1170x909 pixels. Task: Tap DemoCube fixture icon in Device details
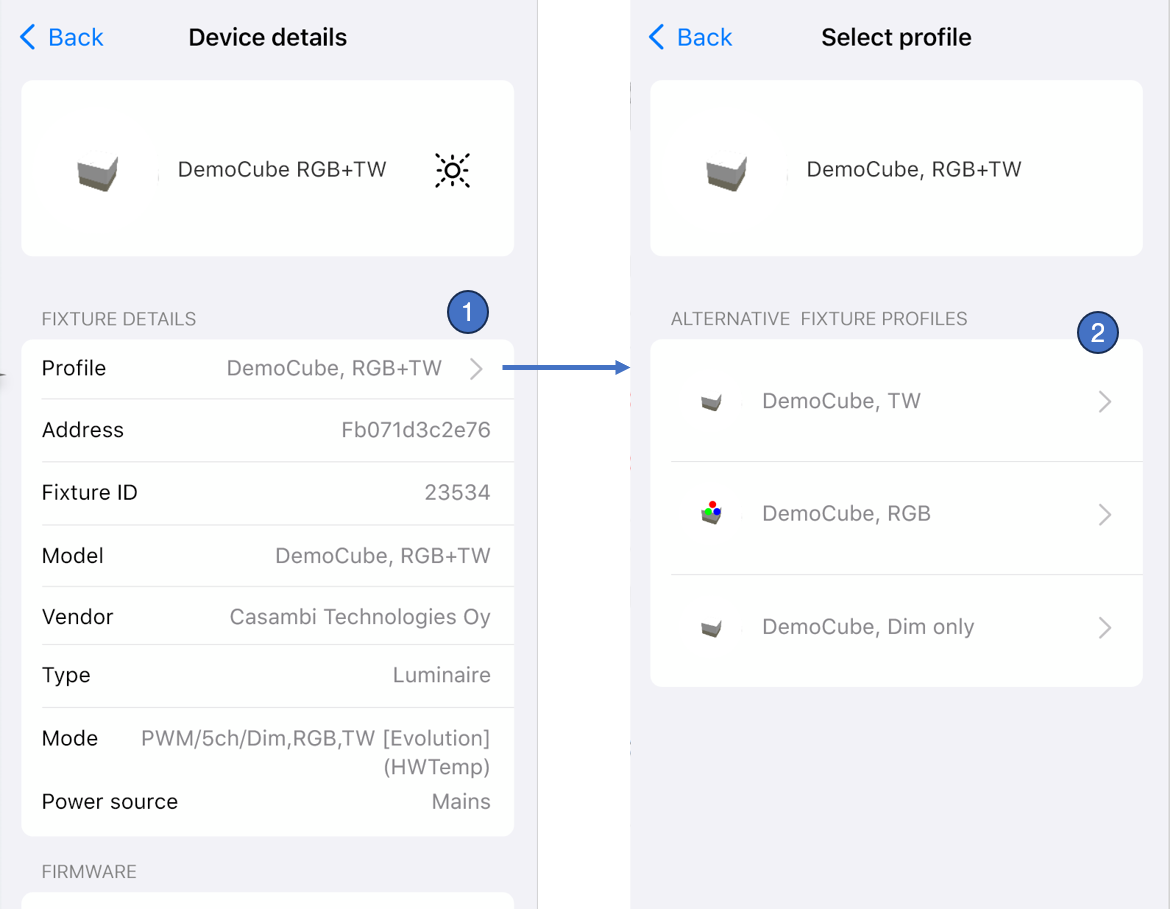click(x=98, y=173)
